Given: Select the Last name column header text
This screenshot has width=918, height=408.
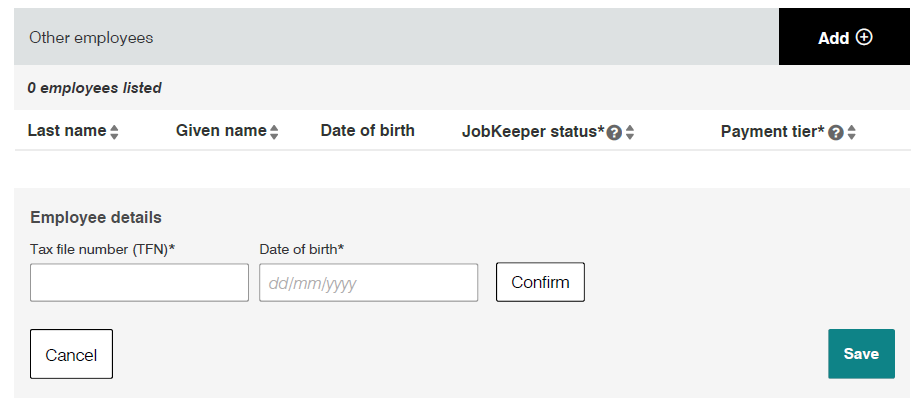Looking at the screenshot, I should pyautogui.click(x=66, y=131).
